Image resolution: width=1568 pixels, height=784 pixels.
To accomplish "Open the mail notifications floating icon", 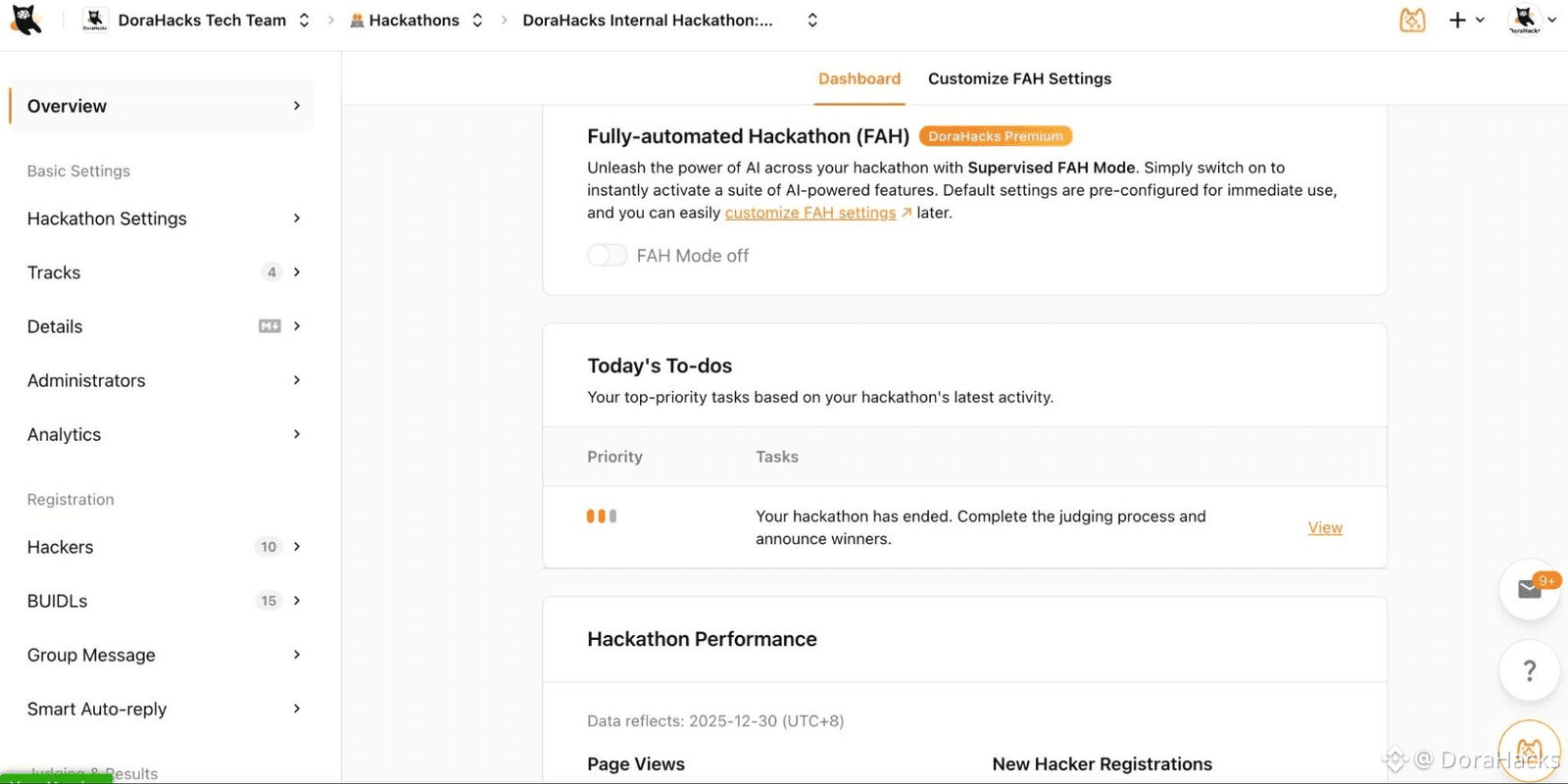I will click(x=1529, y=589).
